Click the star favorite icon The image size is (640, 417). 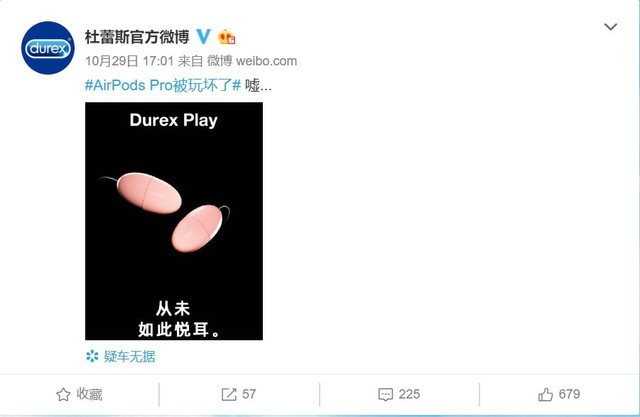tap(63, 394)
